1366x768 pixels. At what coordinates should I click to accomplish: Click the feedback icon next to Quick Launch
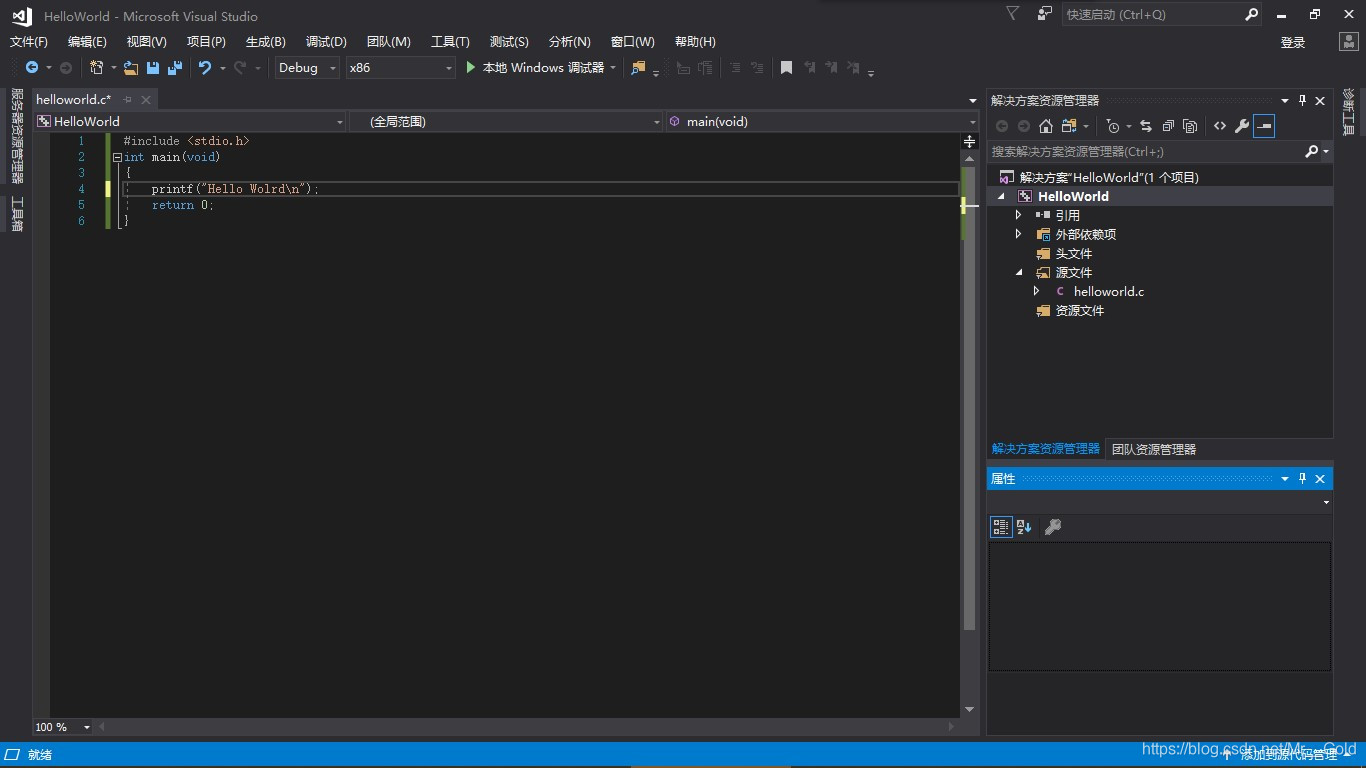[x=1045, y=14]
